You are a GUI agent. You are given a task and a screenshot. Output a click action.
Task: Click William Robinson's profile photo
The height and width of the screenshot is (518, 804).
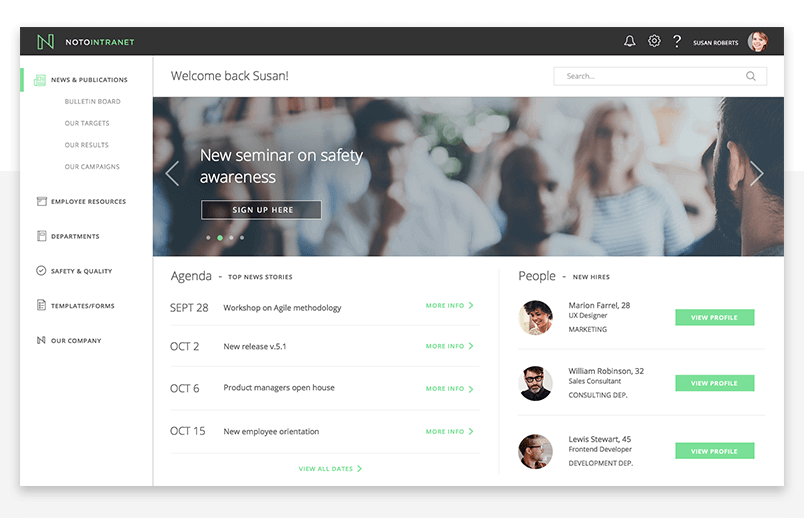535,383
